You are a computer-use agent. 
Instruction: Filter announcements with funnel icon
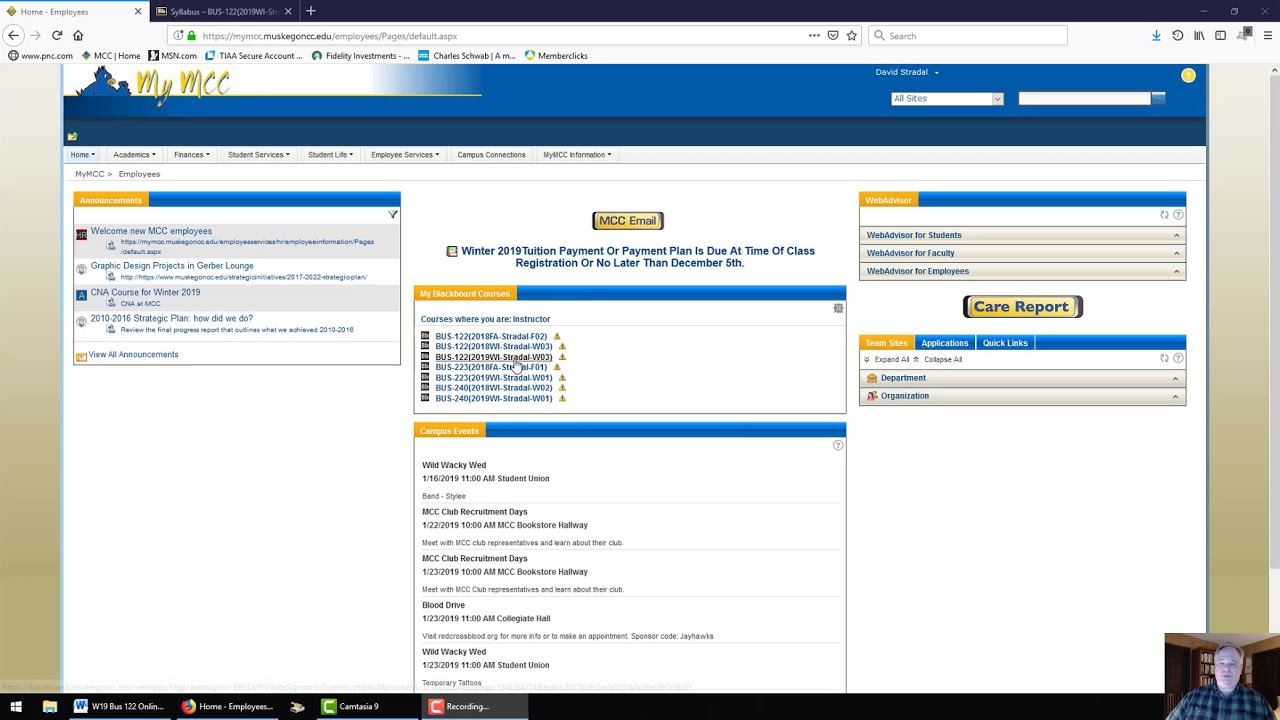click(x=393, y=214)
